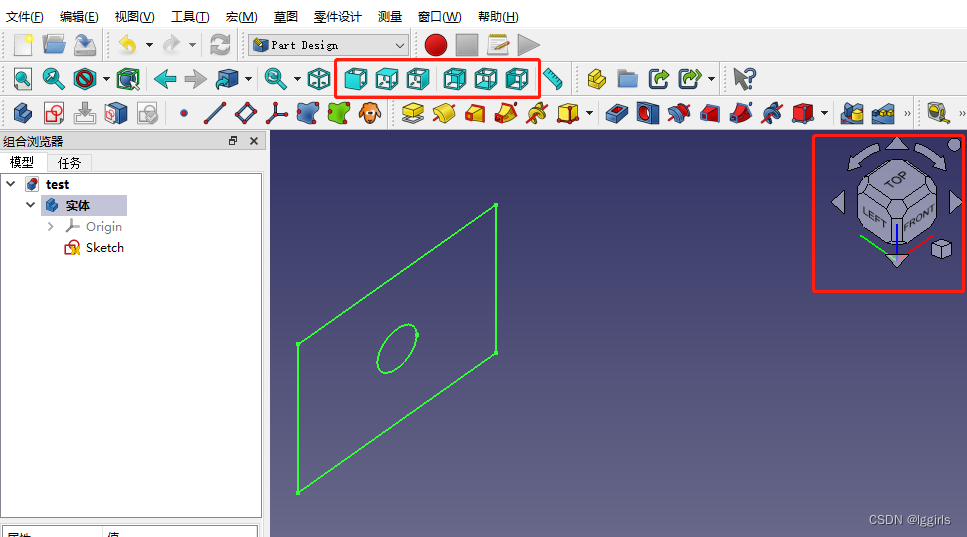This screenshot has width=967, height=537.
Task: Switch to the 任务 tab
Action: [69, 163]
